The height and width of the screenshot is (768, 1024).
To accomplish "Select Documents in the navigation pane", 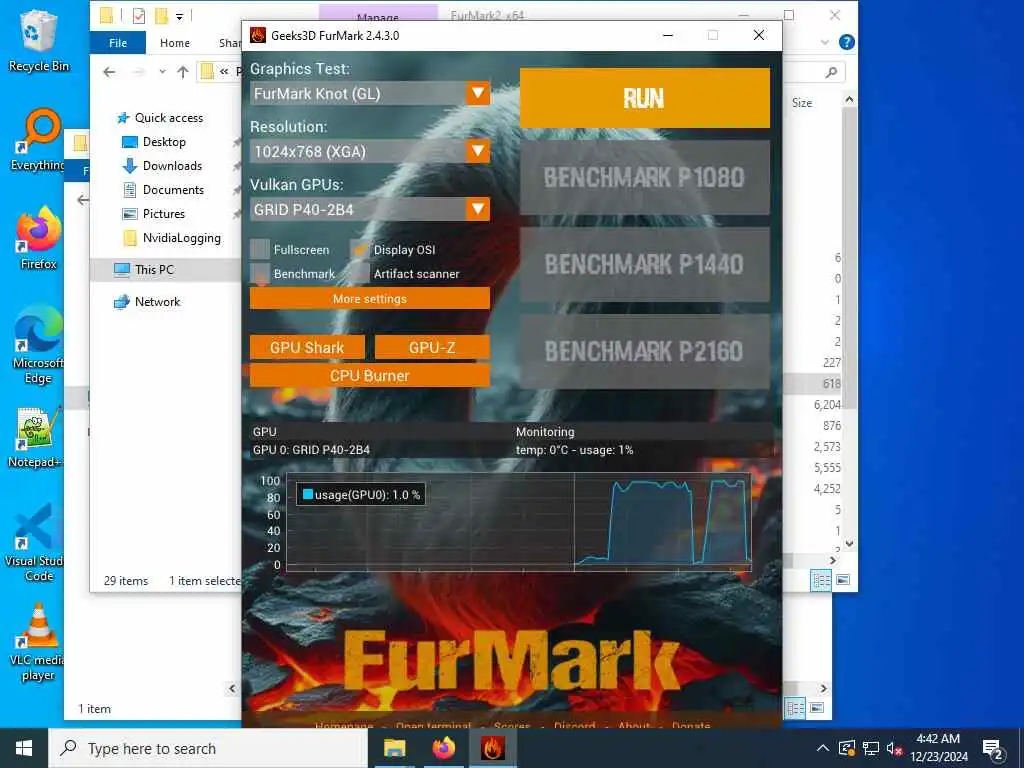I will point(173,190).
